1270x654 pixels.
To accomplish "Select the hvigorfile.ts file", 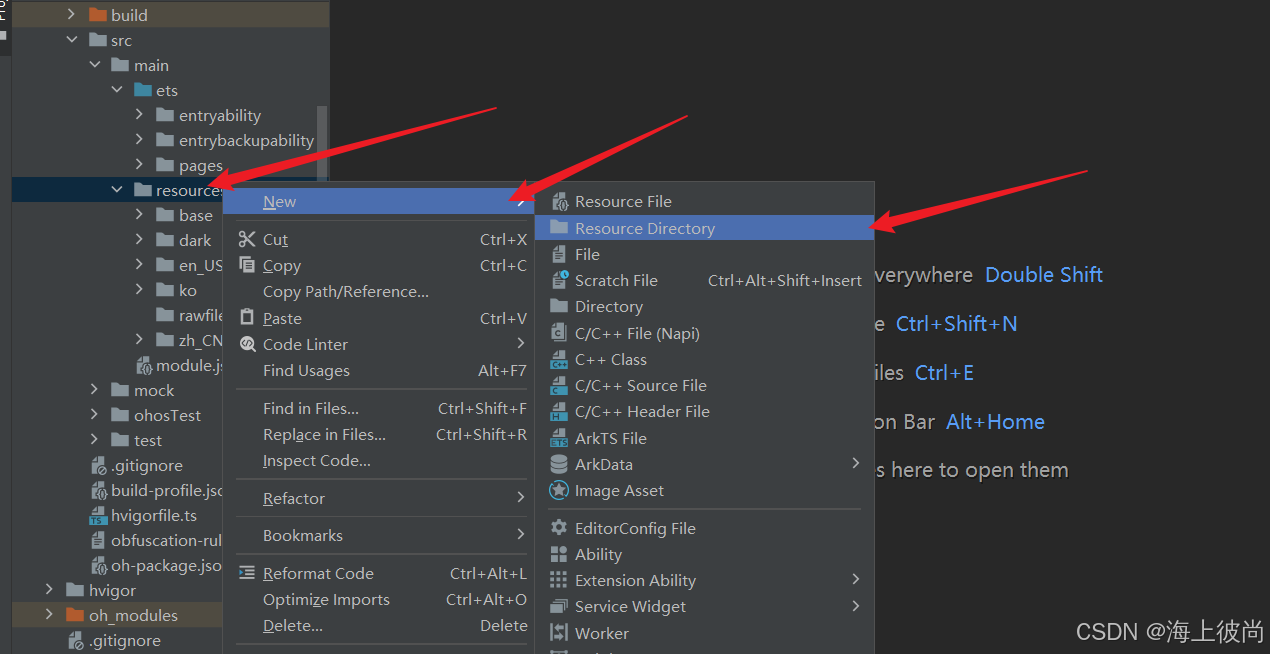I will click(154, 515).
